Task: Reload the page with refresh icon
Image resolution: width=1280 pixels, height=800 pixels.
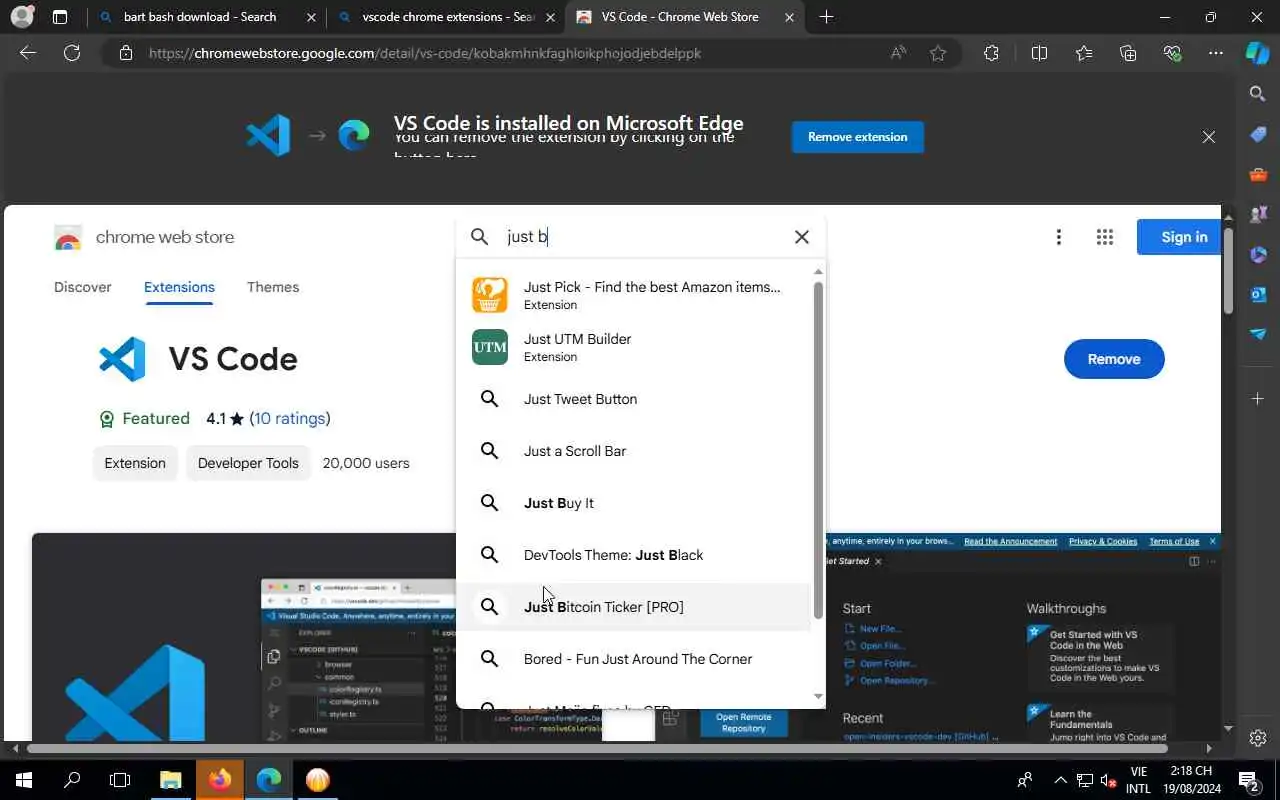Action: (x=72, y=53)
